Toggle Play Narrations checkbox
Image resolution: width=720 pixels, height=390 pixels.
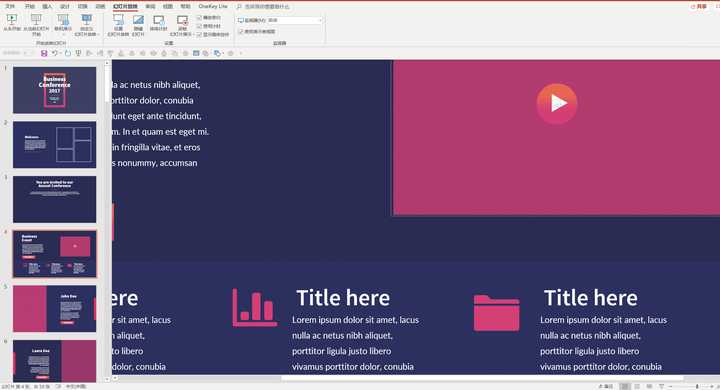pos(209,17)
